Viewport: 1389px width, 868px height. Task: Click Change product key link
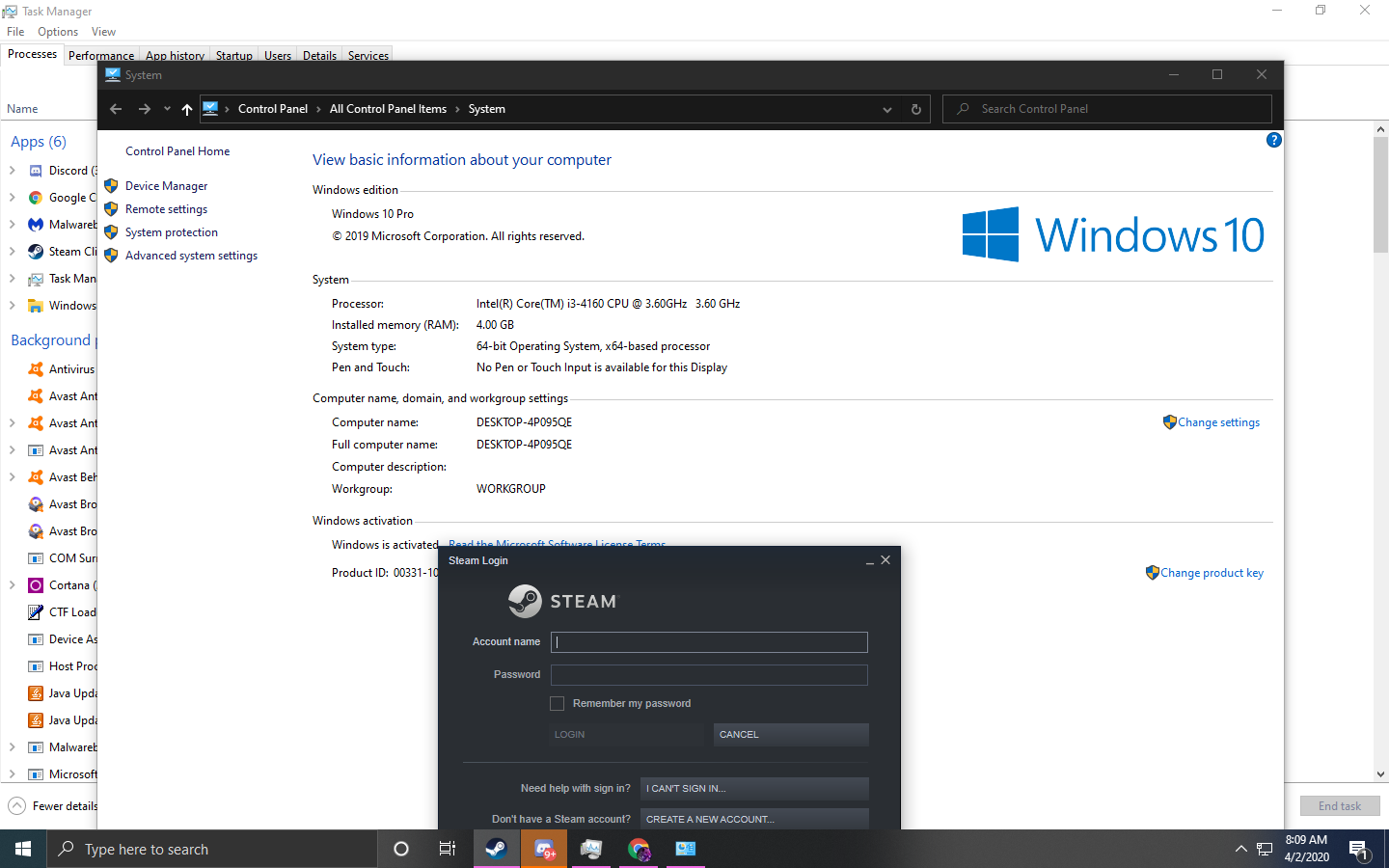point(1212,573)
